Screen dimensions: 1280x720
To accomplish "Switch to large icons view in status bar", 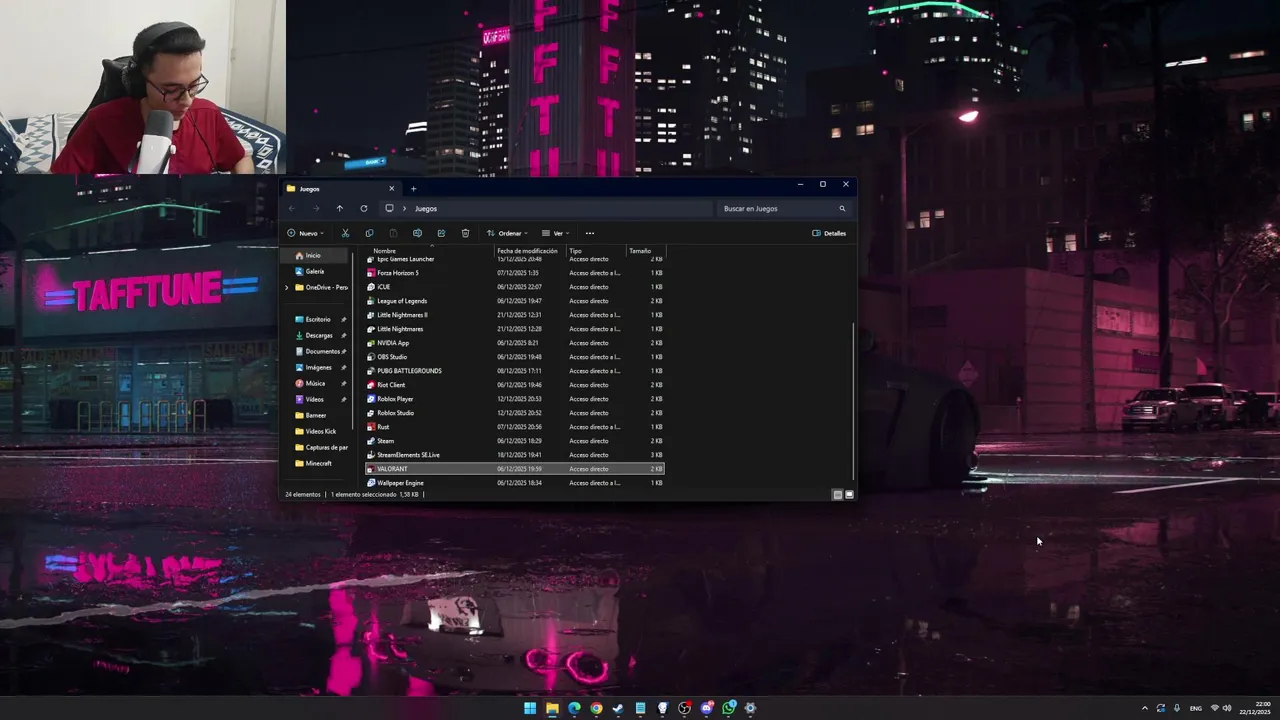I will [x=850, y=494].
